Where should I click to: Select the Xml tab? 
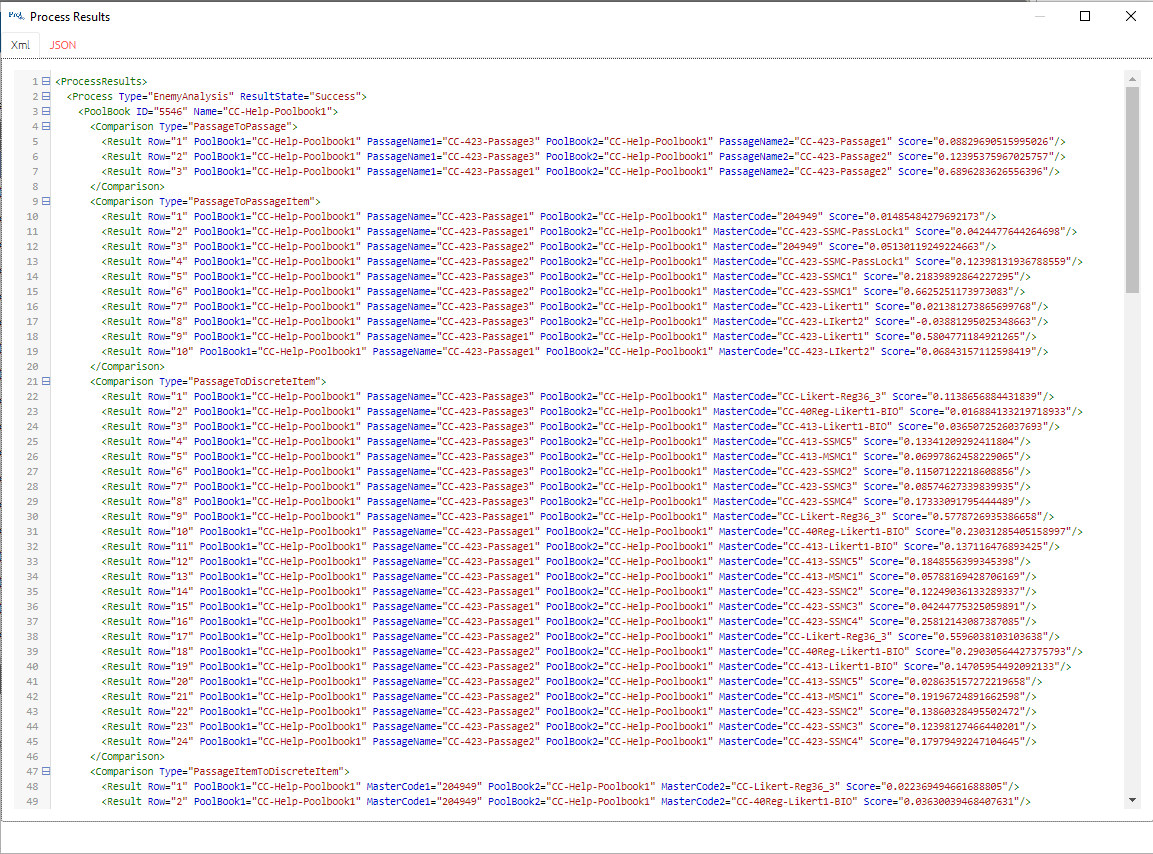tap(20, 45)
